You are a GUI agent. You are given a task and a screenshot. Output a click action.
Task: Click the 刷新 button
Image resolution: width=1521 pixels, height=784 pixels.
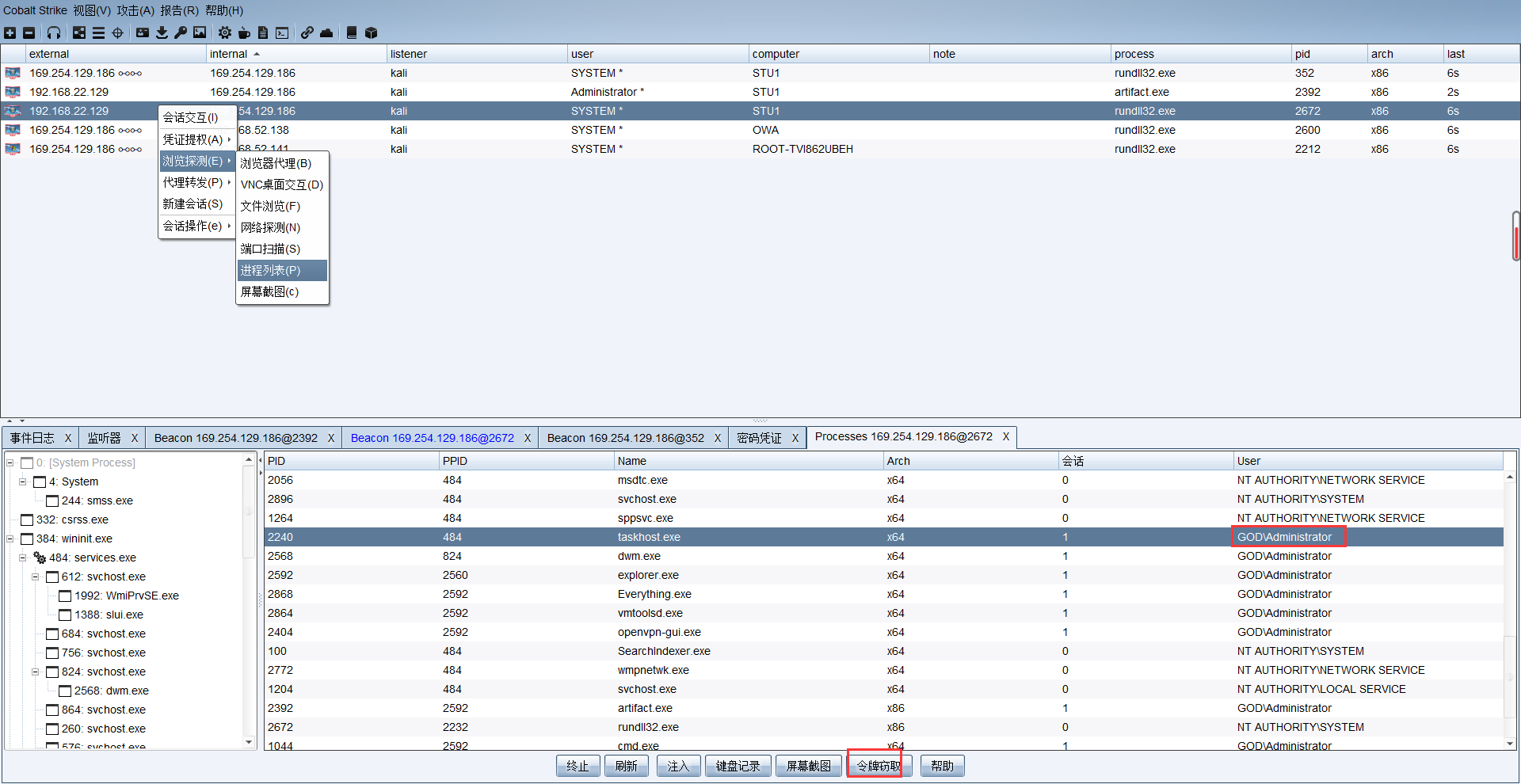626,766
